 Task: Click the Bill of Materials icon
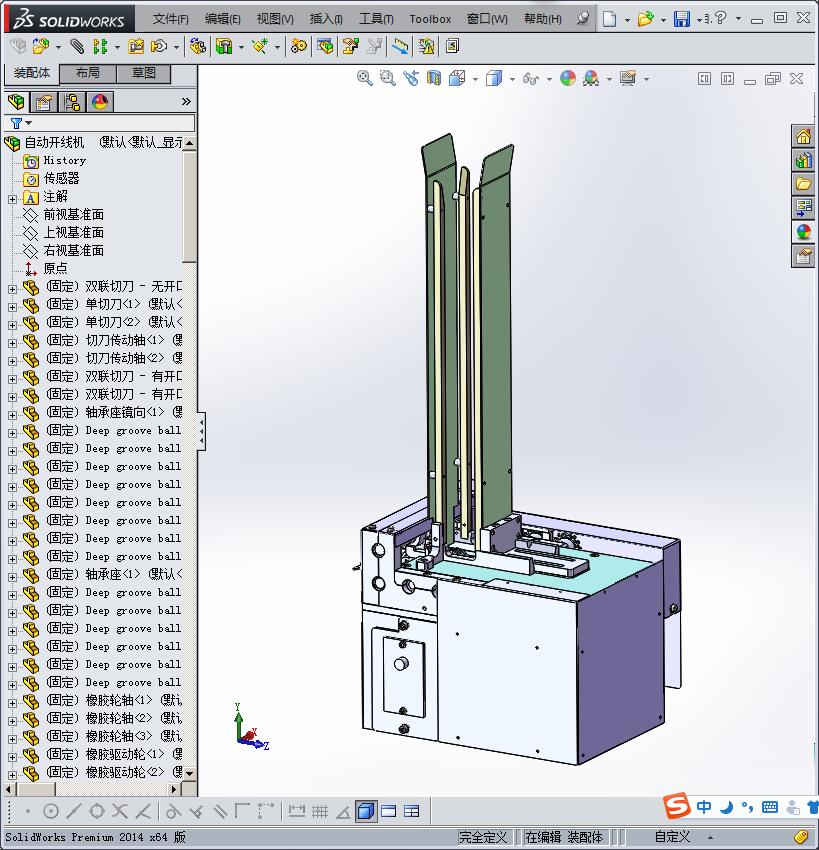coord(325,47)
